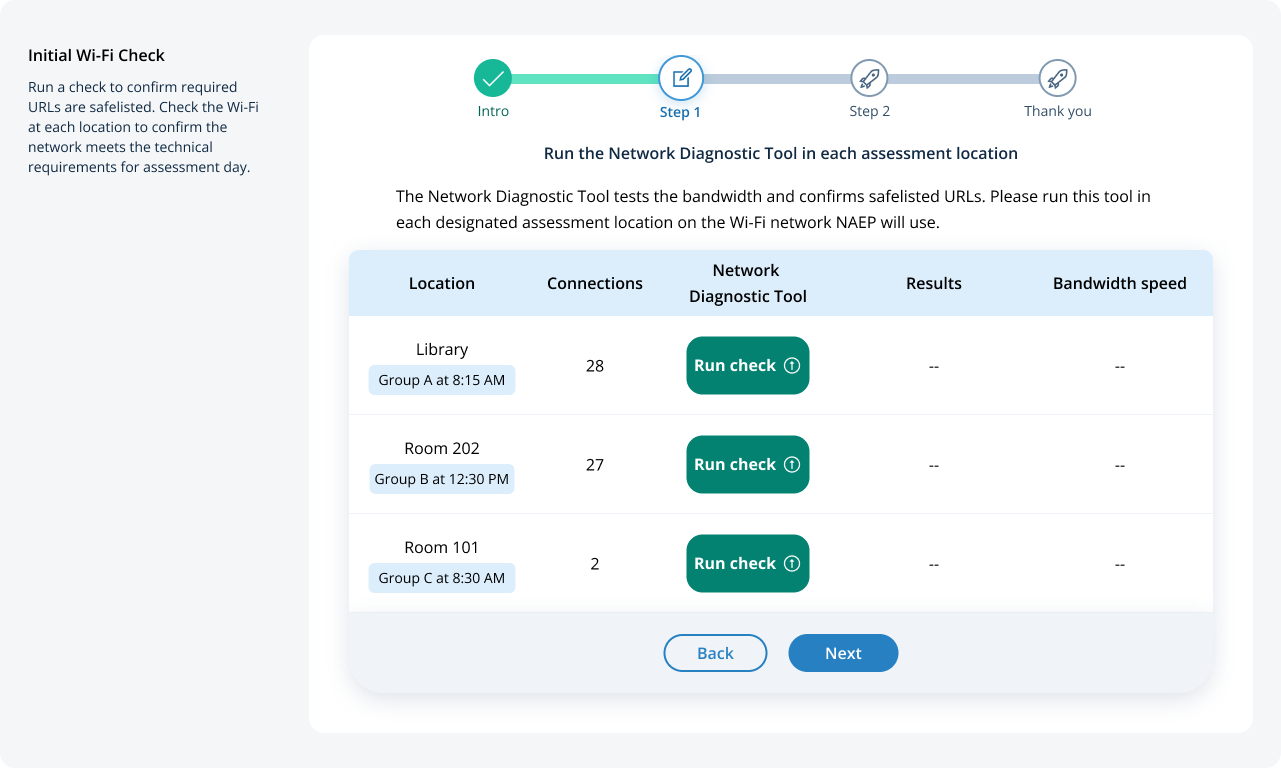Screen dimensions: 1281x768
Task: Click the Intro step checkmark icon
Action: tap(493, 77)
